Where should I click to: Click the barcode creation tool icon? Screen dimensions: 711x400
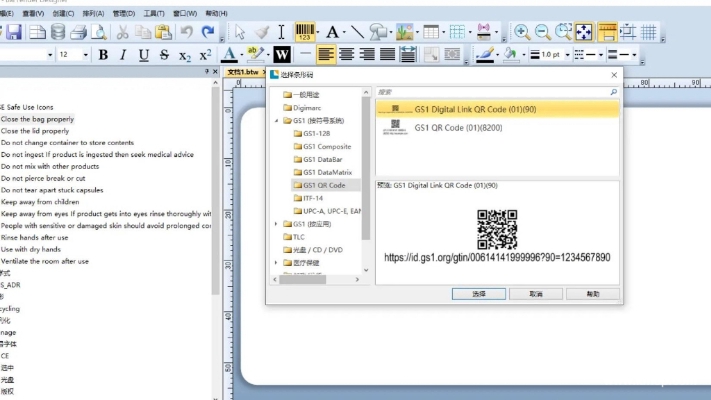pyautogui.click(x=304, y=32)
